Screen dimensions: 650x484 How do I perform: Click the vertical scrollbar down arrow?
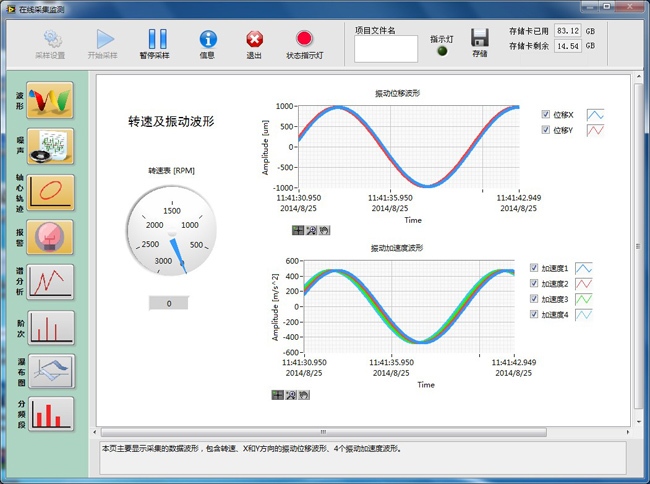(639, 421)
